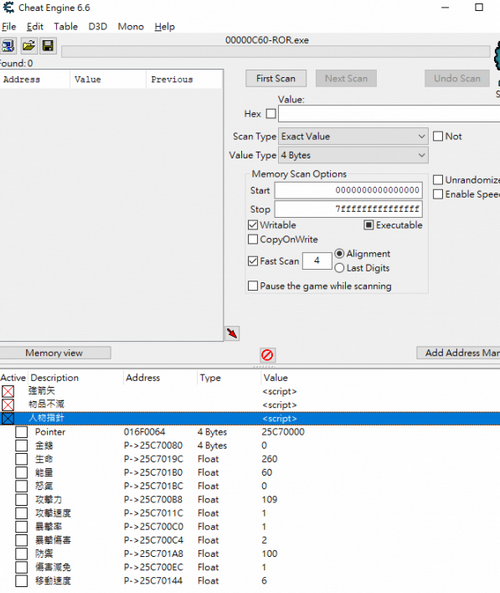Click the Undo Scan button
The width and height of the screenshot is (500, 593).
457,79
